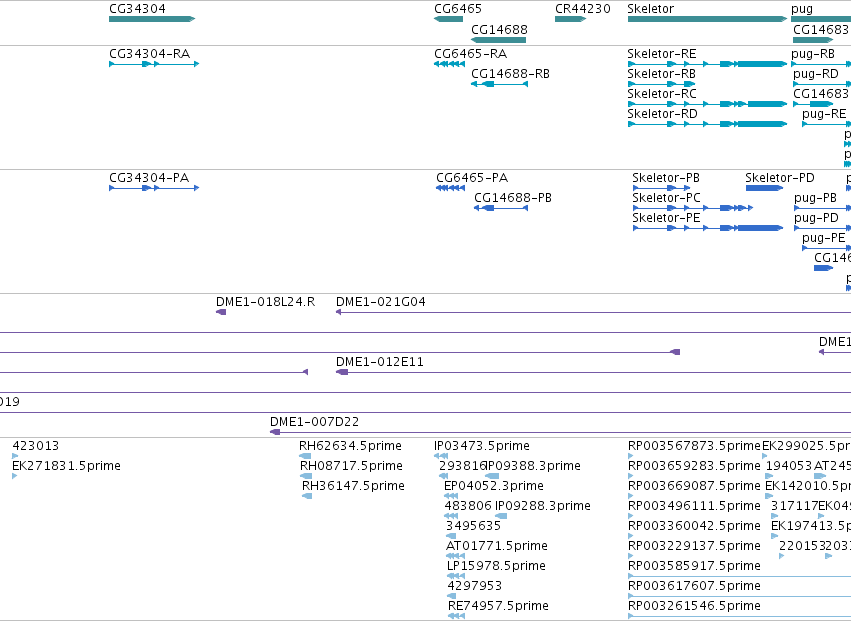Select the Skeletor-PC protein feature
The width and height of the screenshot is (851, 621).
[x=693, y=208]
